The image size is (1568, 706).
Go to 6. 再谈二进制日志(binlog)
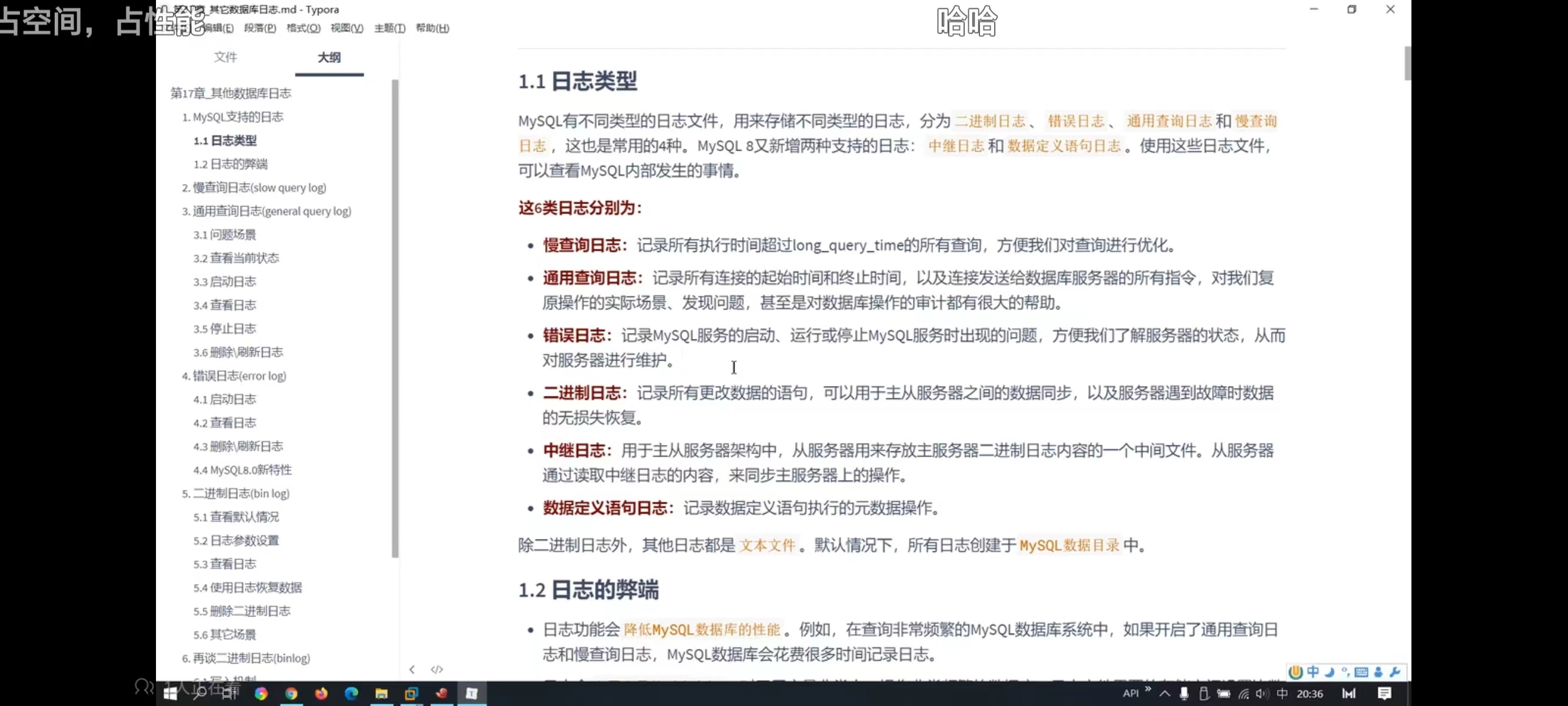click(x=246, y=658)
